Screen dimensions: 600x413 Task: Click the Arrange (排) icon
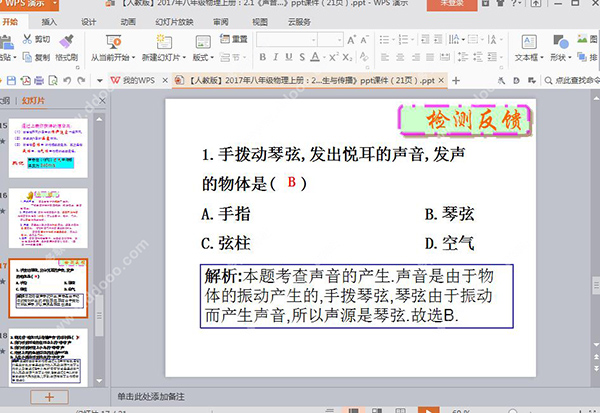click(582, 57)
